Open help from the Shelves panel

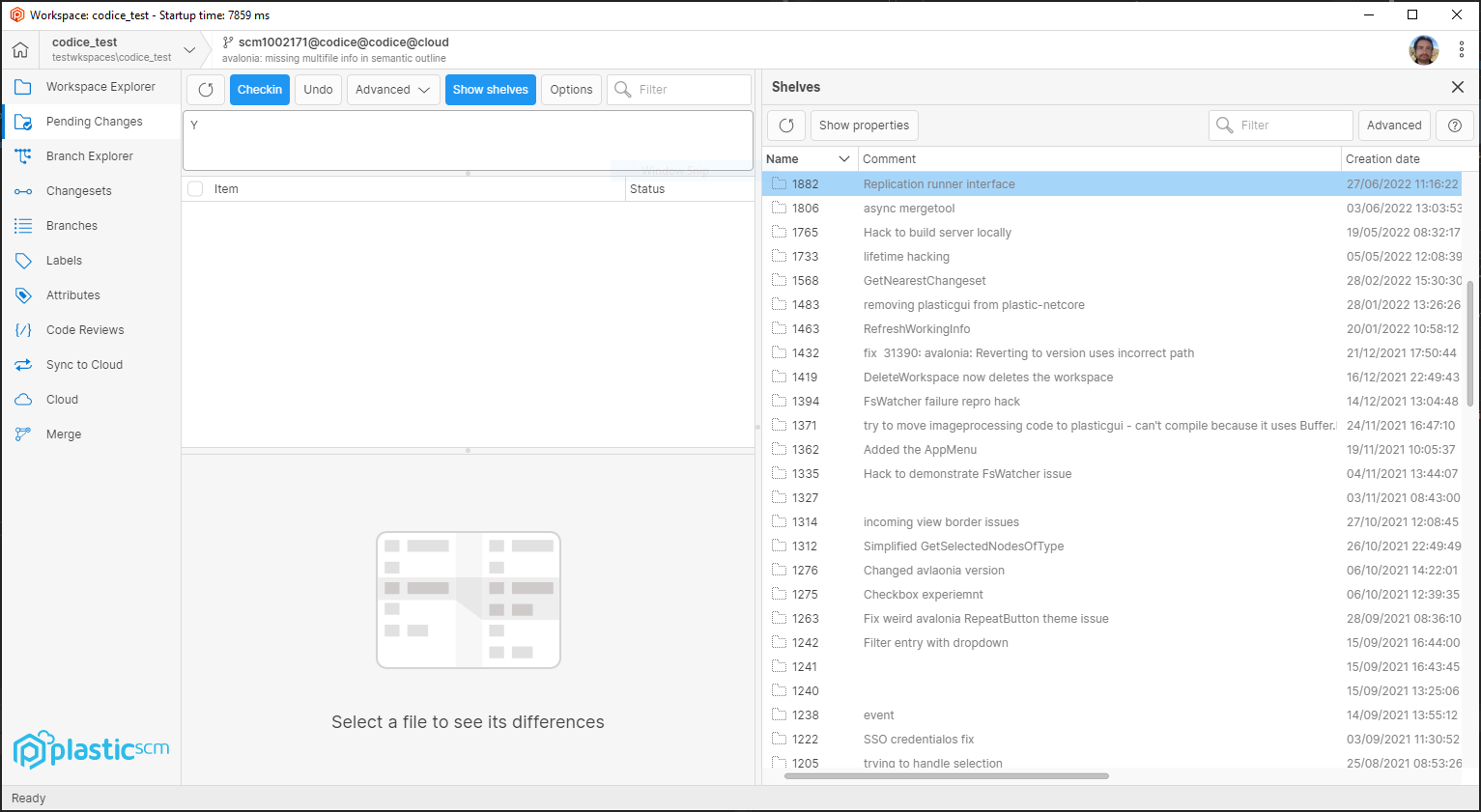click(x=1454, y=125)
